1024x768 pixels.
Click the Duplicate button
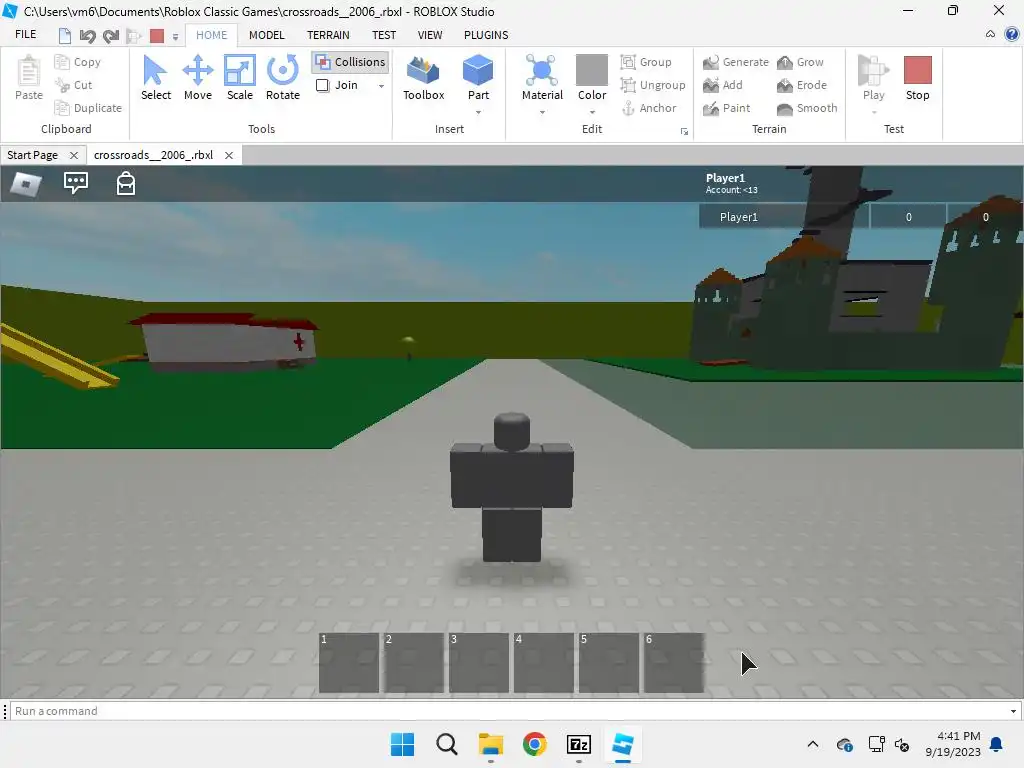pos(88,108)
